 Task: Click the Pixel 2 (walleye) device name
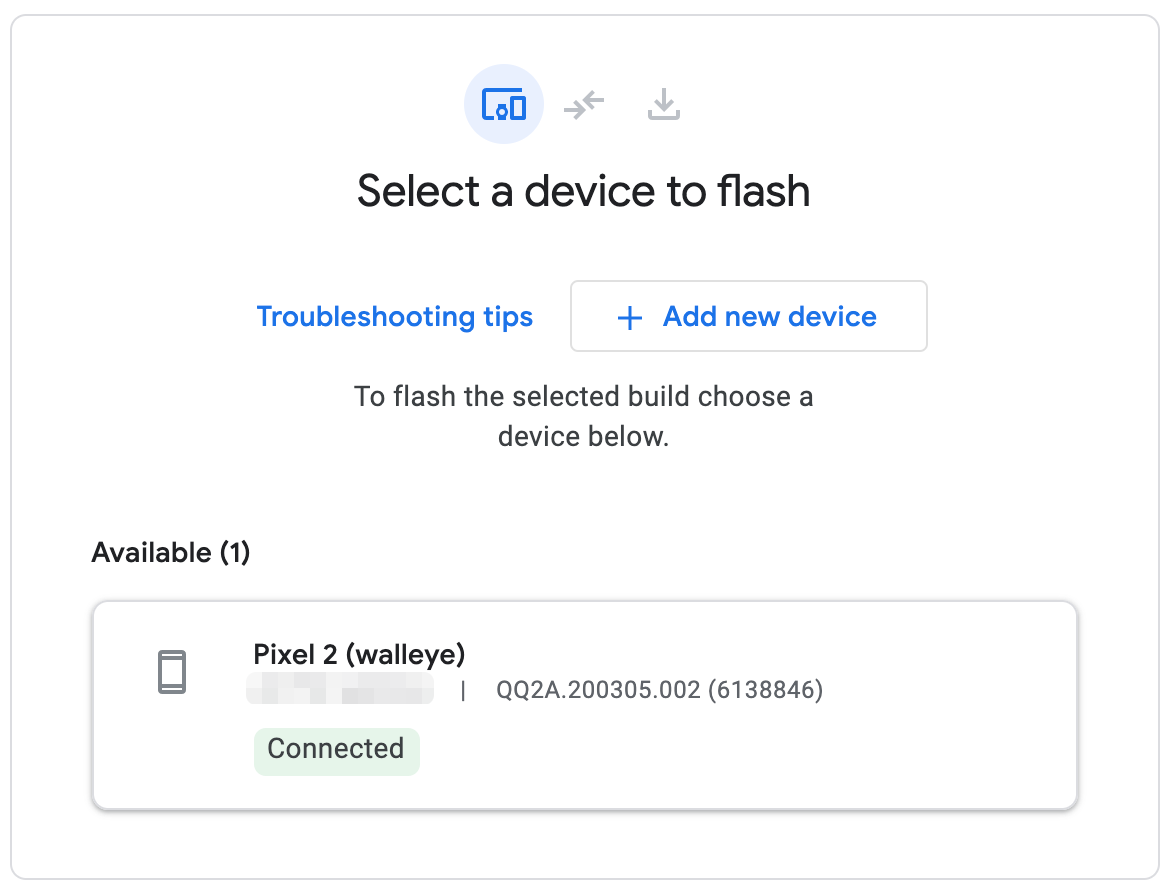359,654
